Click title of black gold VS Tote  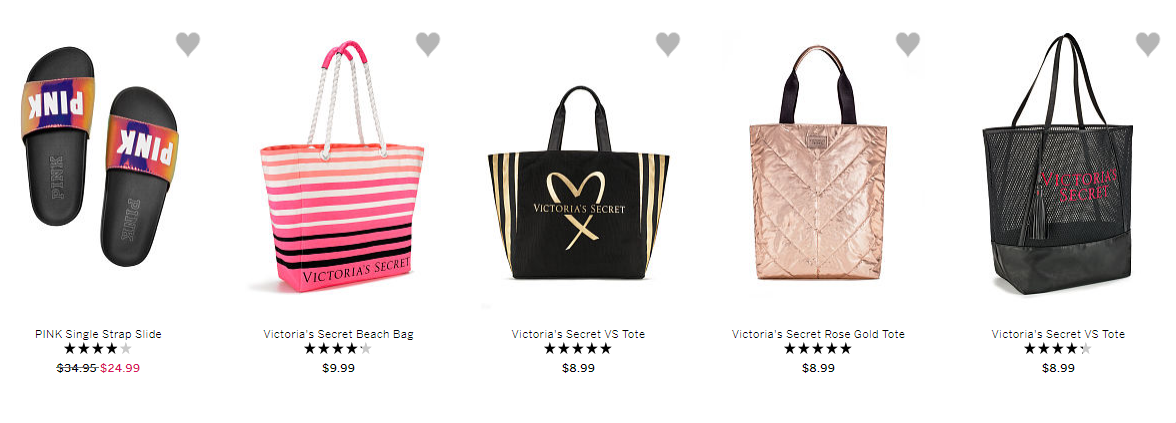(x=578, y=334)
